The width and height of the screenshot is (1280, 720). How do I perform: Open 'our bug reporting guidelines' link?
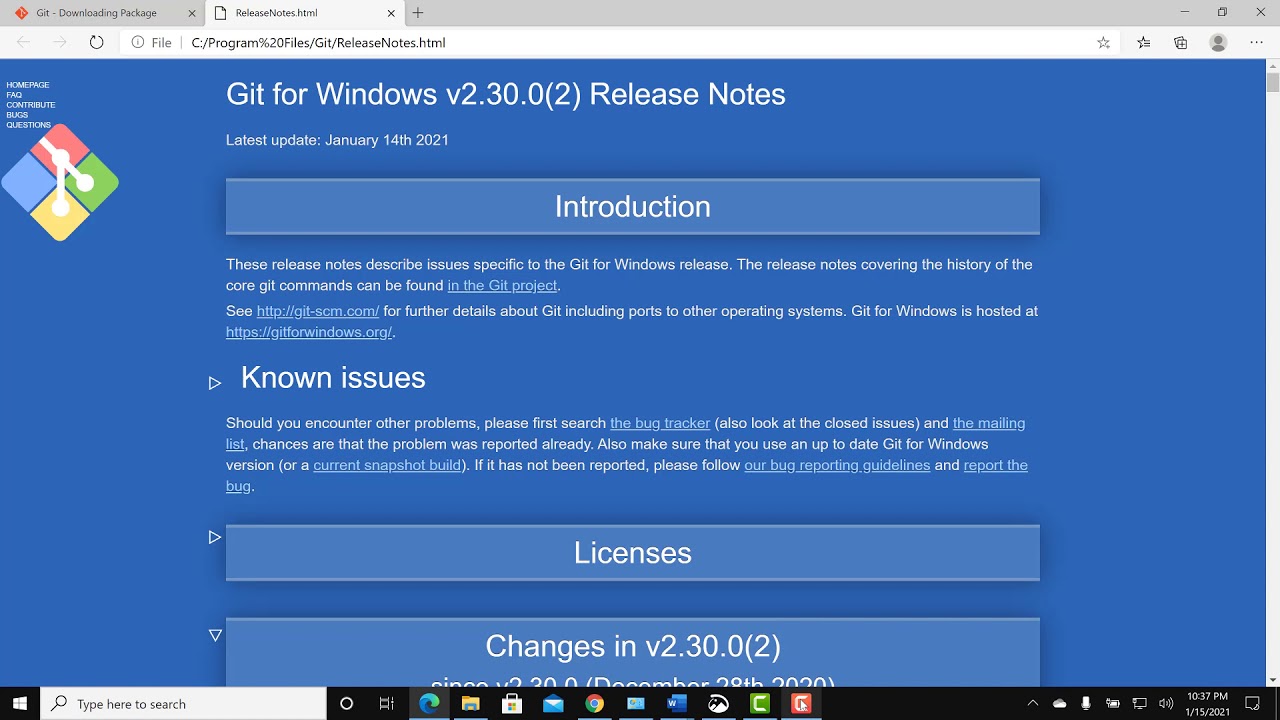coord(837,465)
